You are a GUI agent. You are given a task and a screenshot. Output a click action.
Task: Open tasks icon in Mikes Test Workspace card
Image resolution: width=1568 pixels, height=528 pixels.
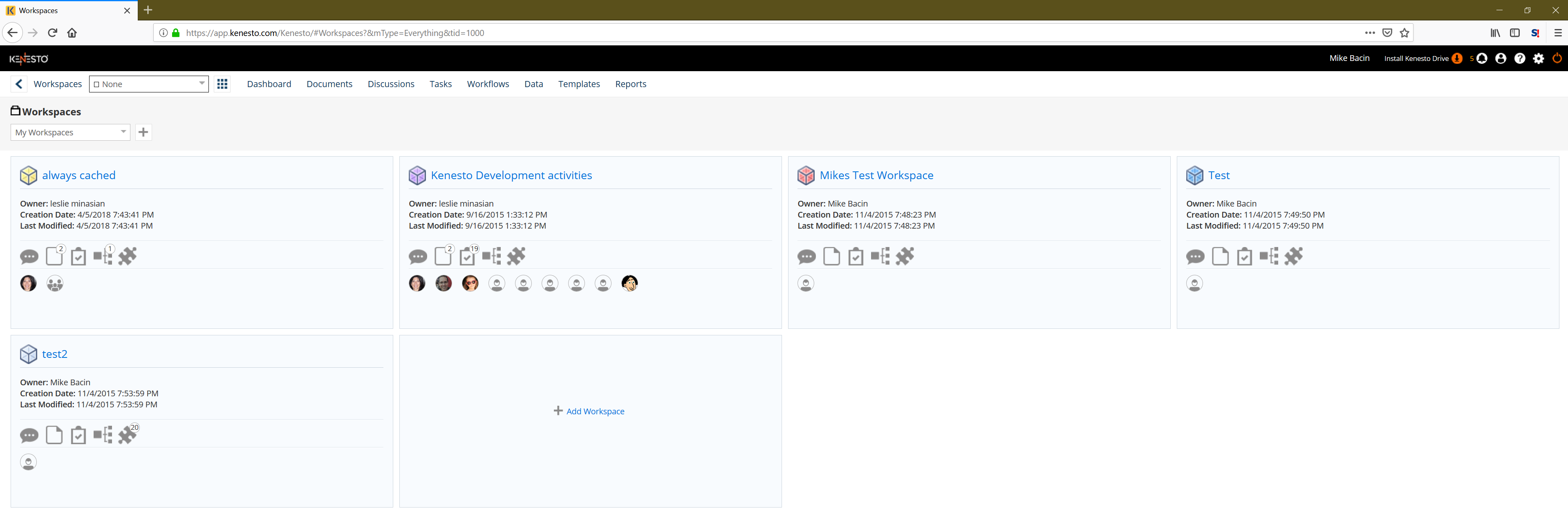coord(856,256)
